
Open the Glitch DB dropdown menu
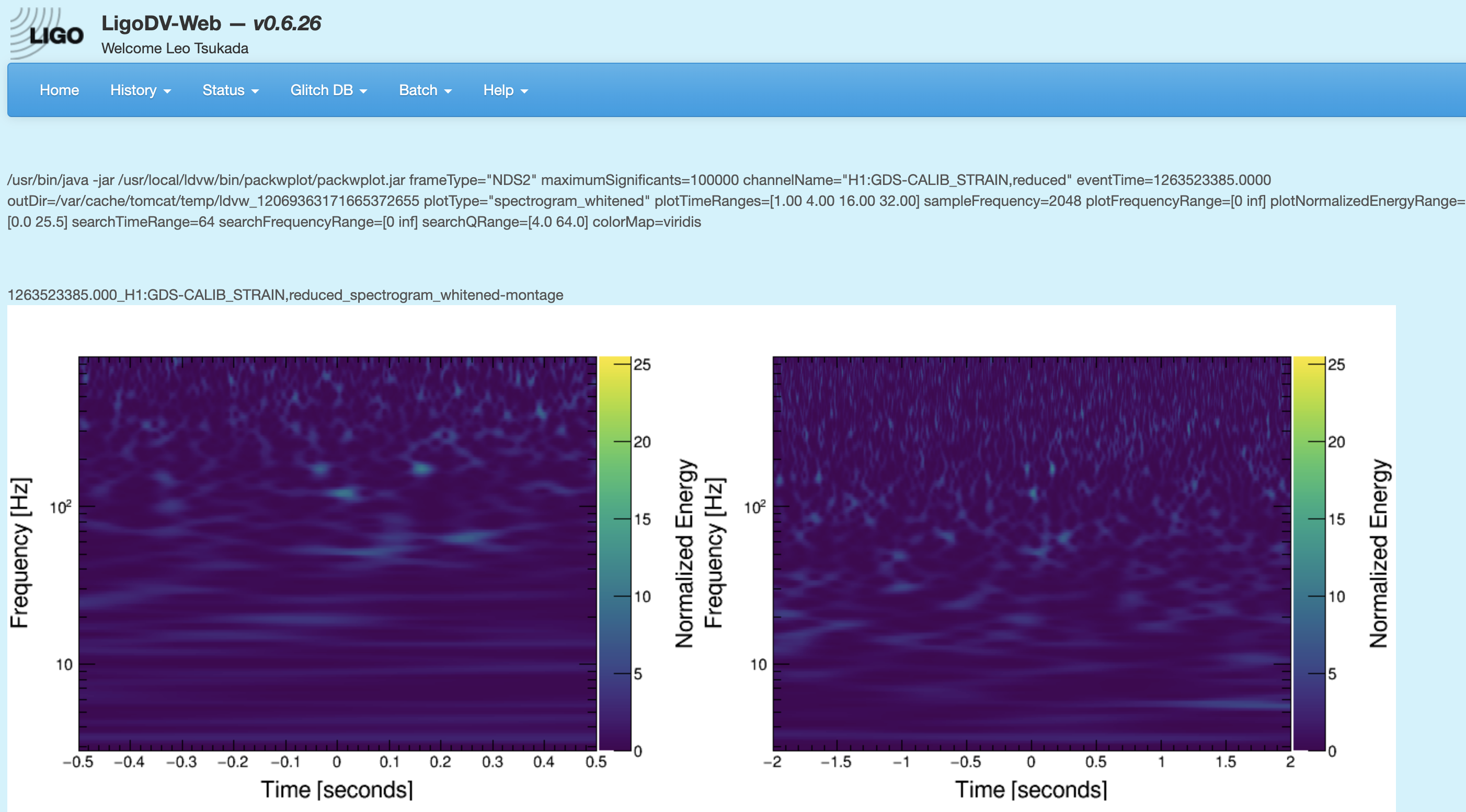pyautogui.click(x=328, y=90)
